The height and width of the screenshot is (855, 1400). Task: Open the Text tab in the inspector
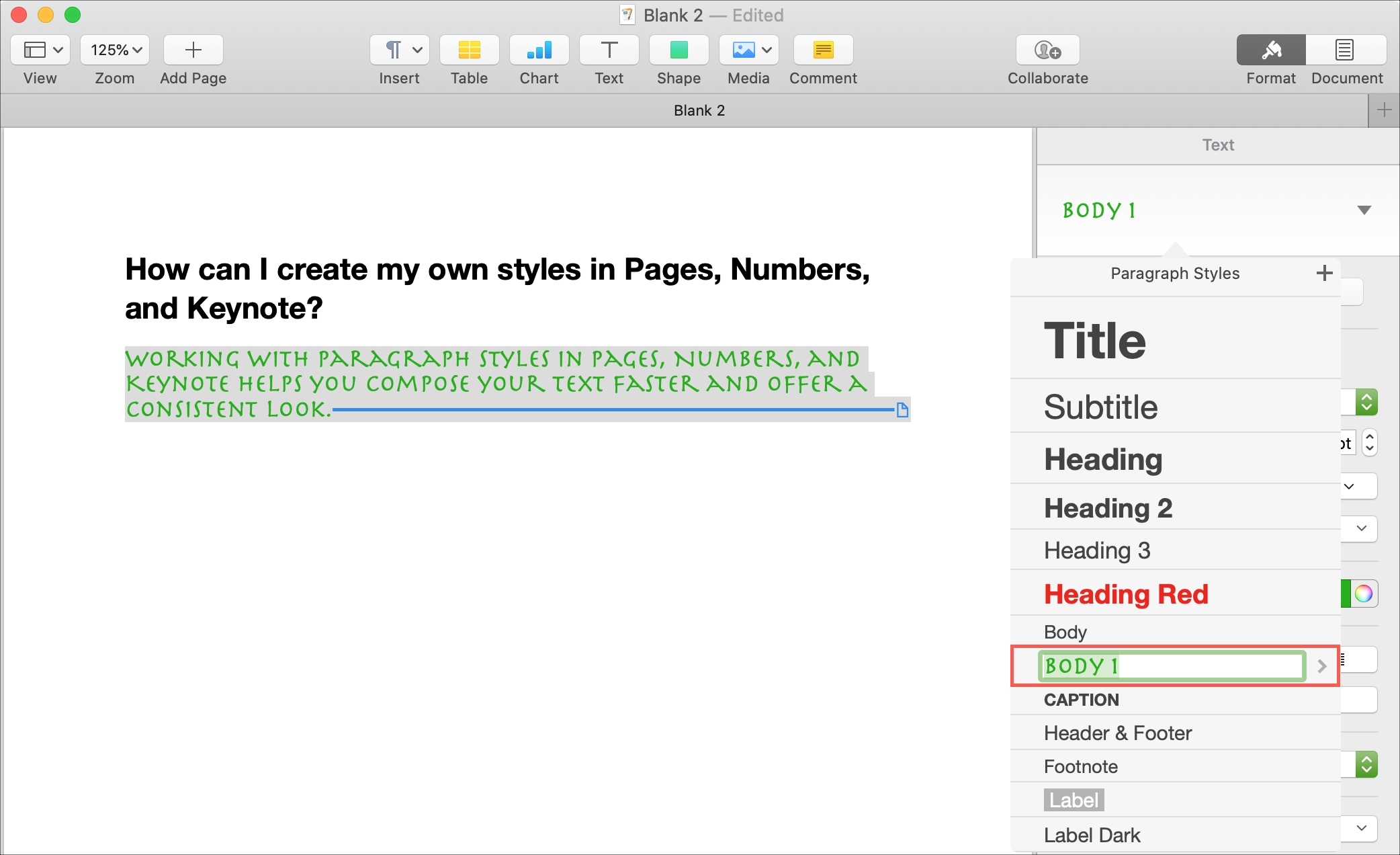pyautogui.click(x=1218, y=145)
